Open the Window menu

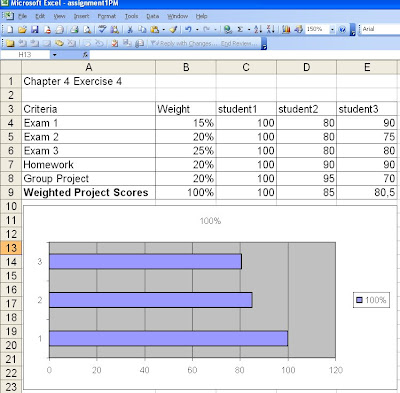(x=177, y=16)
